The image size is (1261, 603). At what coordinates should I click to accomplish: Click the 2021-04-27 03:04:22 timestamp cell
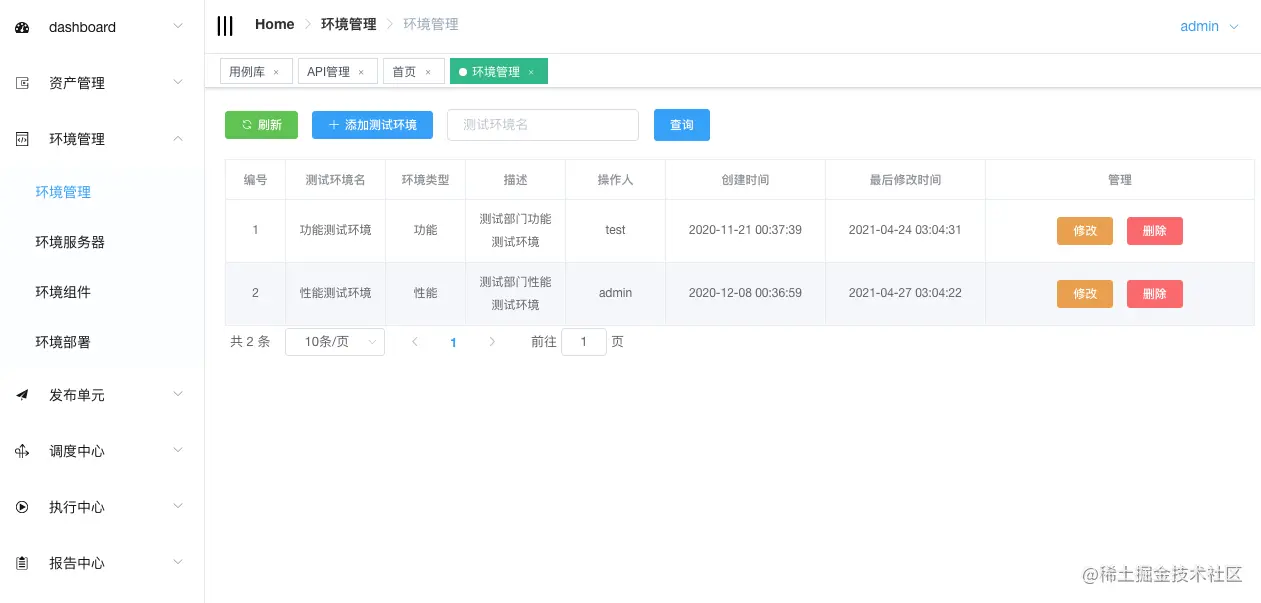tap(905, 293)
